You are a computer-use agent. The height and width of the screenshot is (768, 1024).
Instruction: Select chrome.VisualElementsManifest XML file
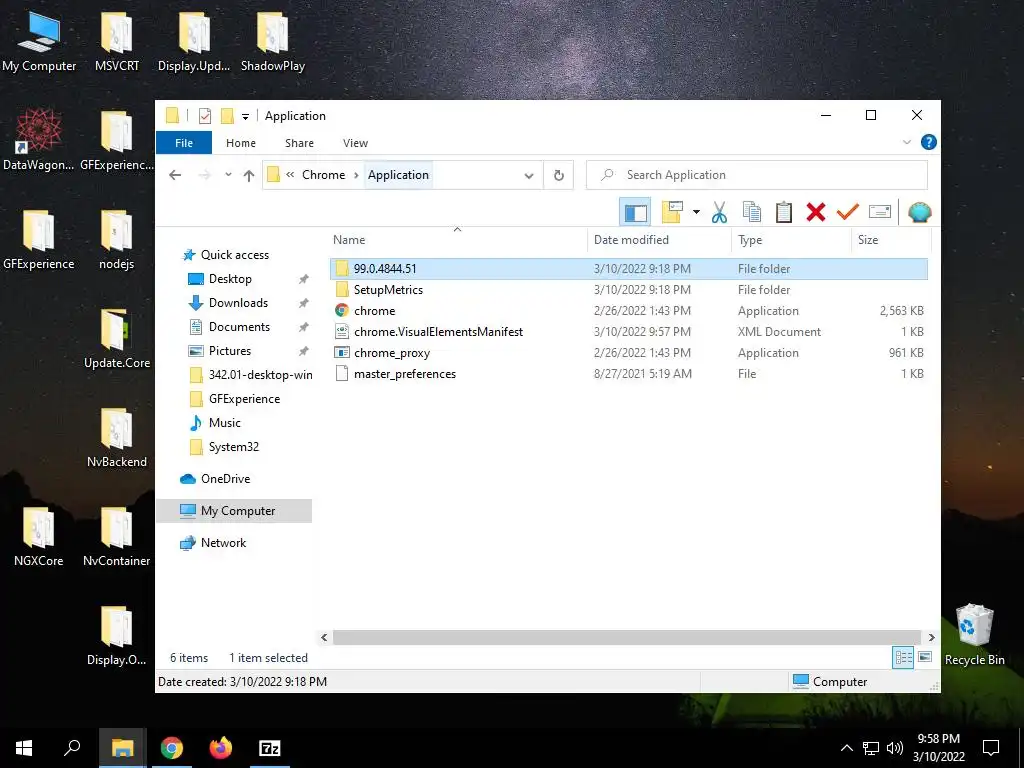point(629,332)
